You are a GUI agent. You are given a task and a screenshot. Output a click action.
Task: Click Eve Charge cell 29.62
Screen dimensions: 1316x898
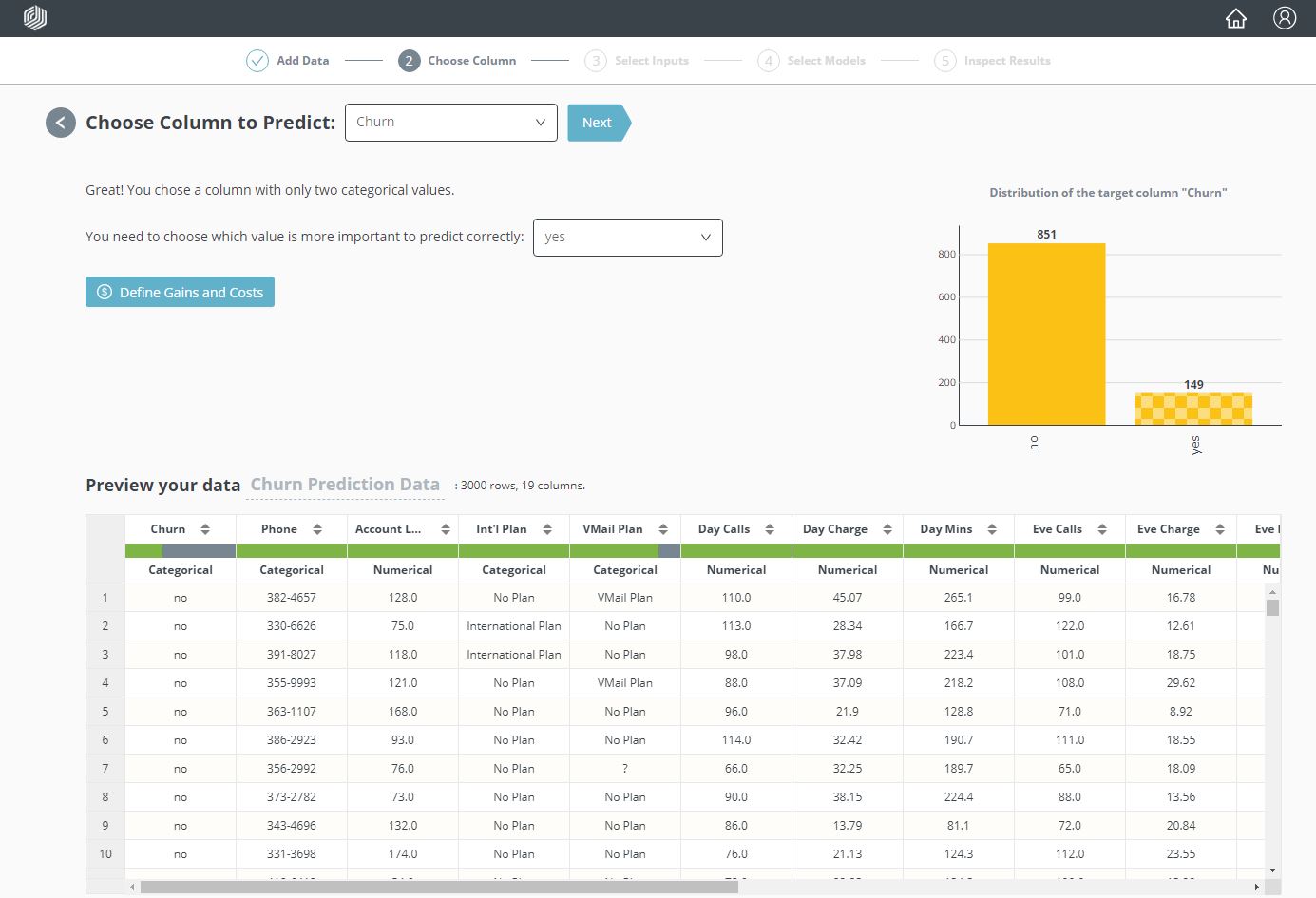1181,683
